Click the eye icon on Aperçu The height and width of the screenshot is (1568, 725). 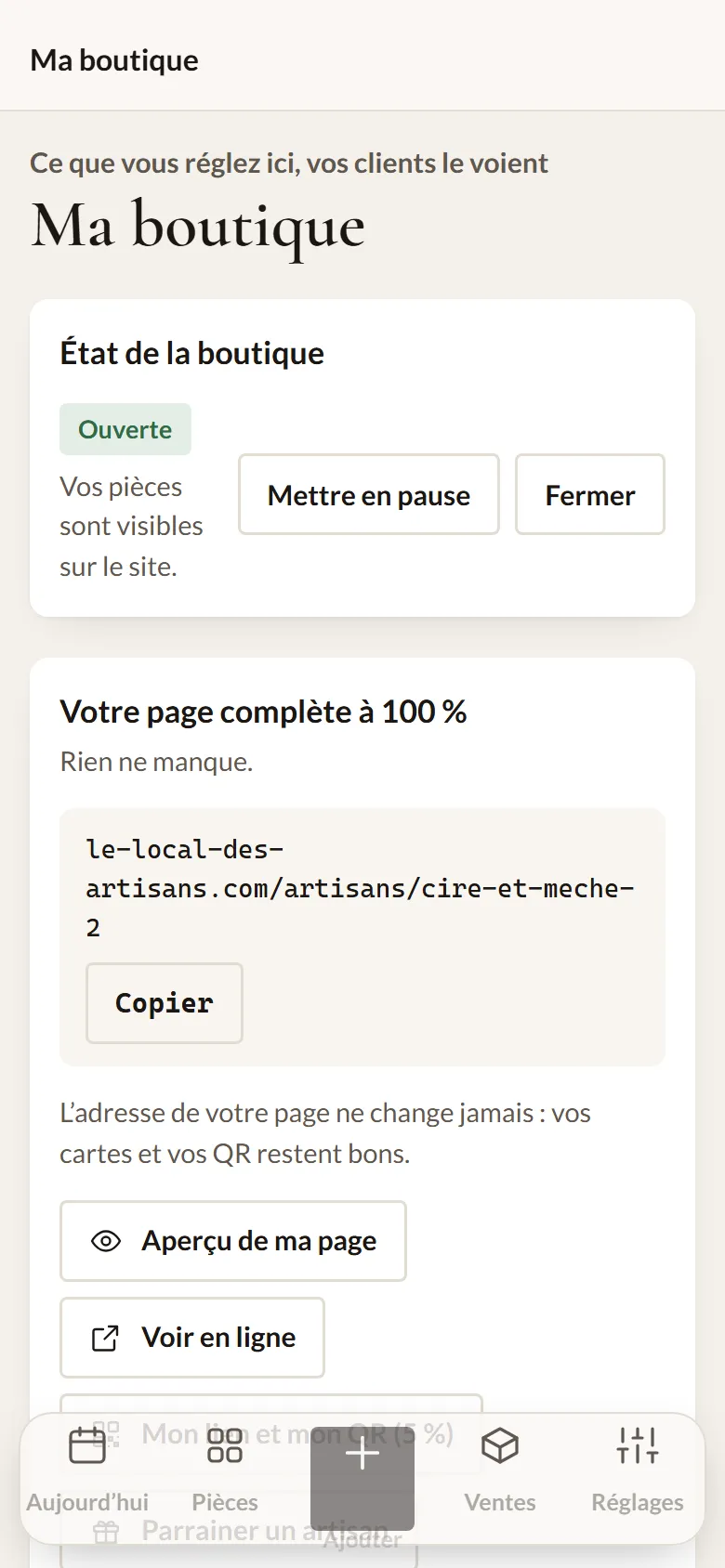point(106,1241)
